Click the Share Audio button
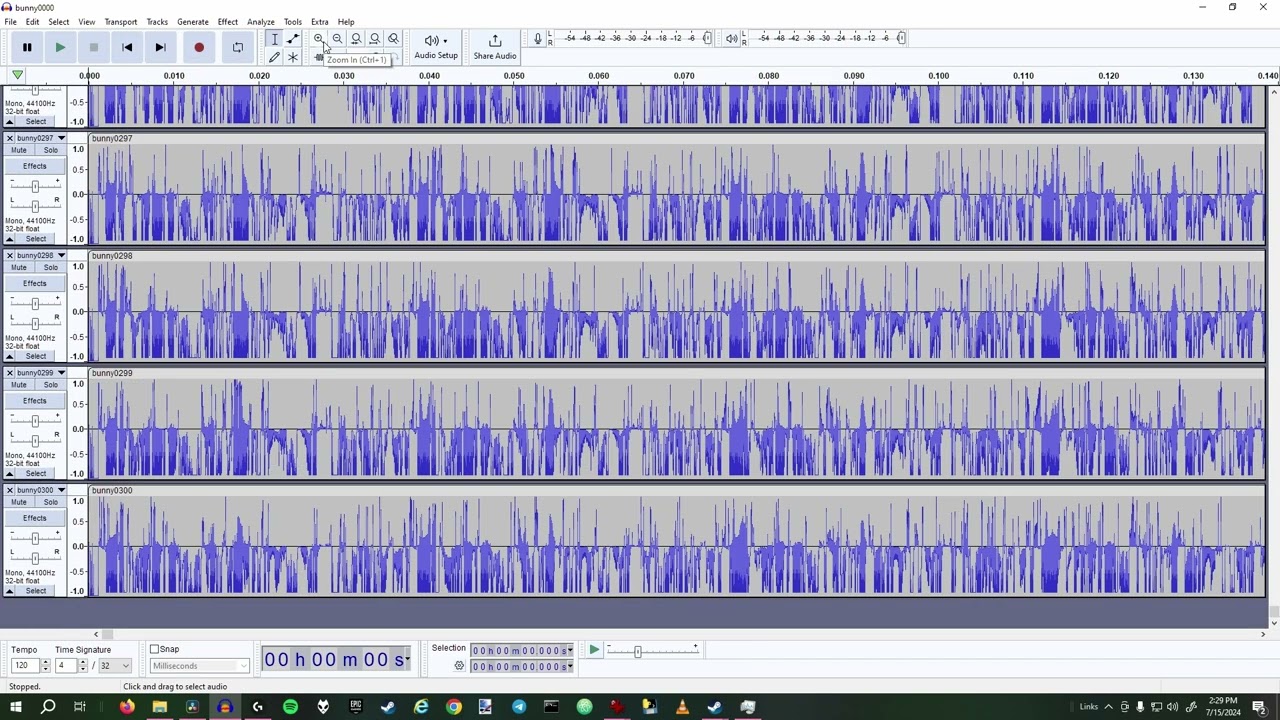Image resolution: width=1280 pixels, height=720 pixels. [495, 46]
